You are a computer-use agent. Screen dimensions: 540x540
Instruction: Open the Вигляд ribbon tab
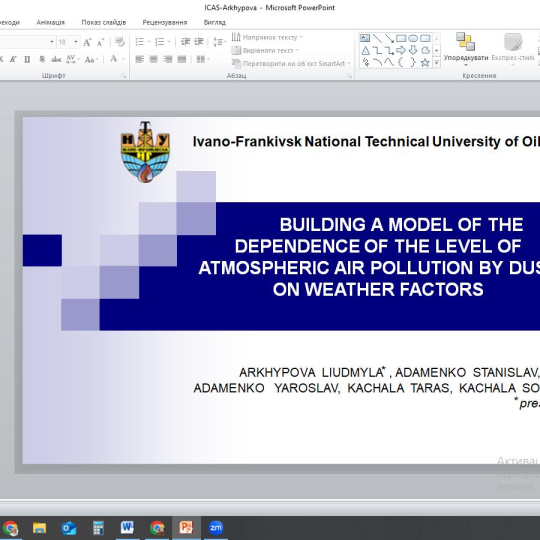point(215,22)
